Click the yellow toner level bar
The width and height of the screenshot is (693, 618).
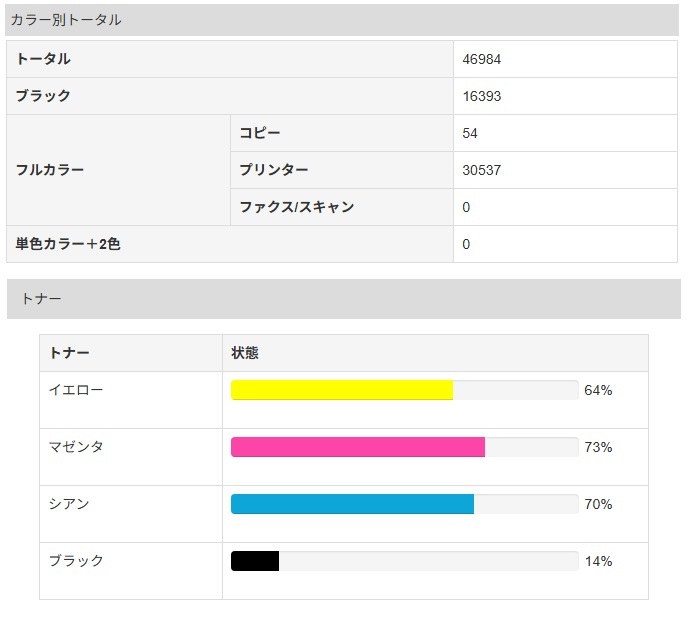click(x=404, y=390)
